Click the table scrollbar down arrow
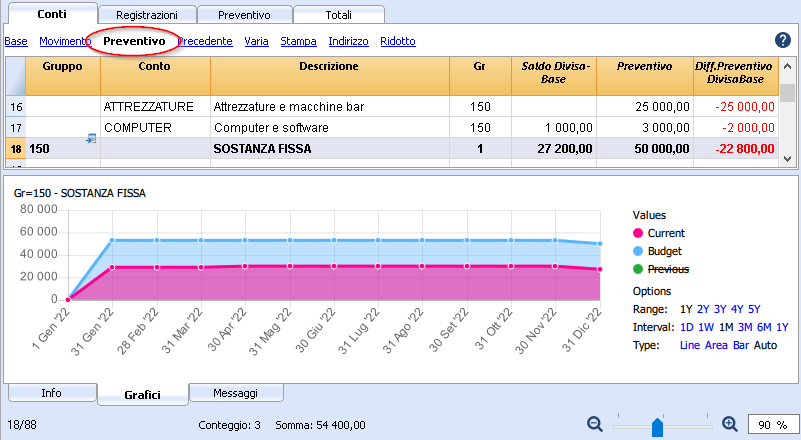Screen dimensions: 801x440 787,159
